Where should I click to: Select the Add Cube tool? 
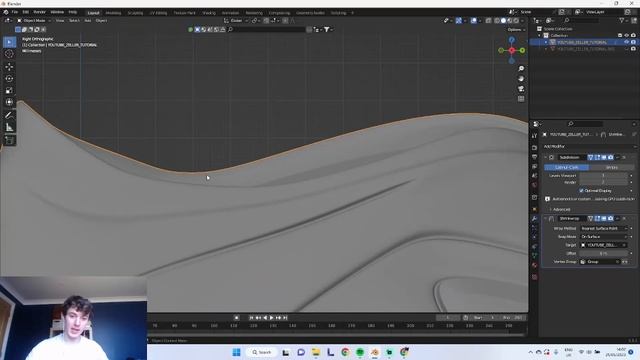pos(9,140)
